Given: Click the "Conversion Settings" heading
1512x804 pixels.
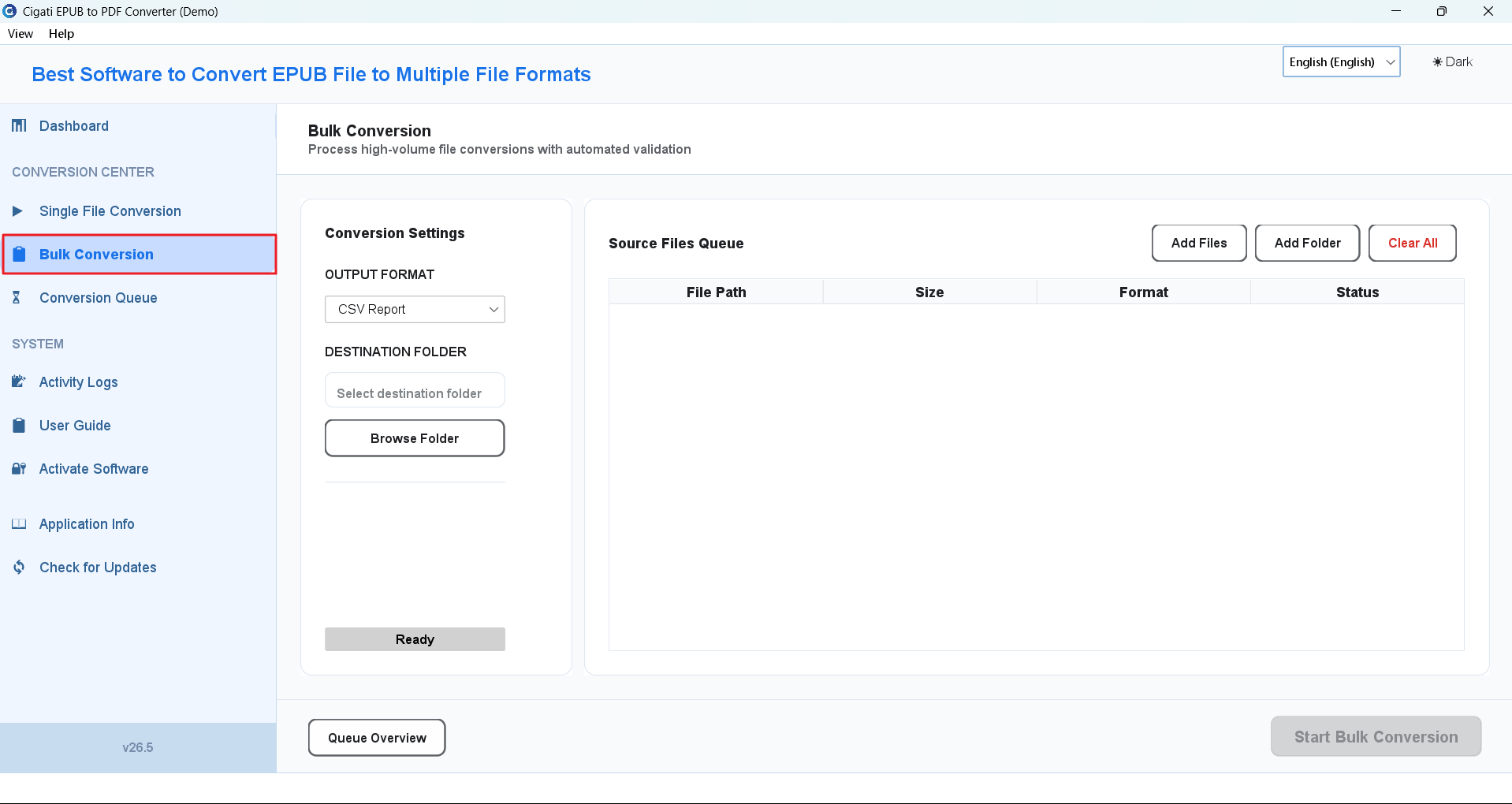Looking at the screenshot, I should 395,233.
